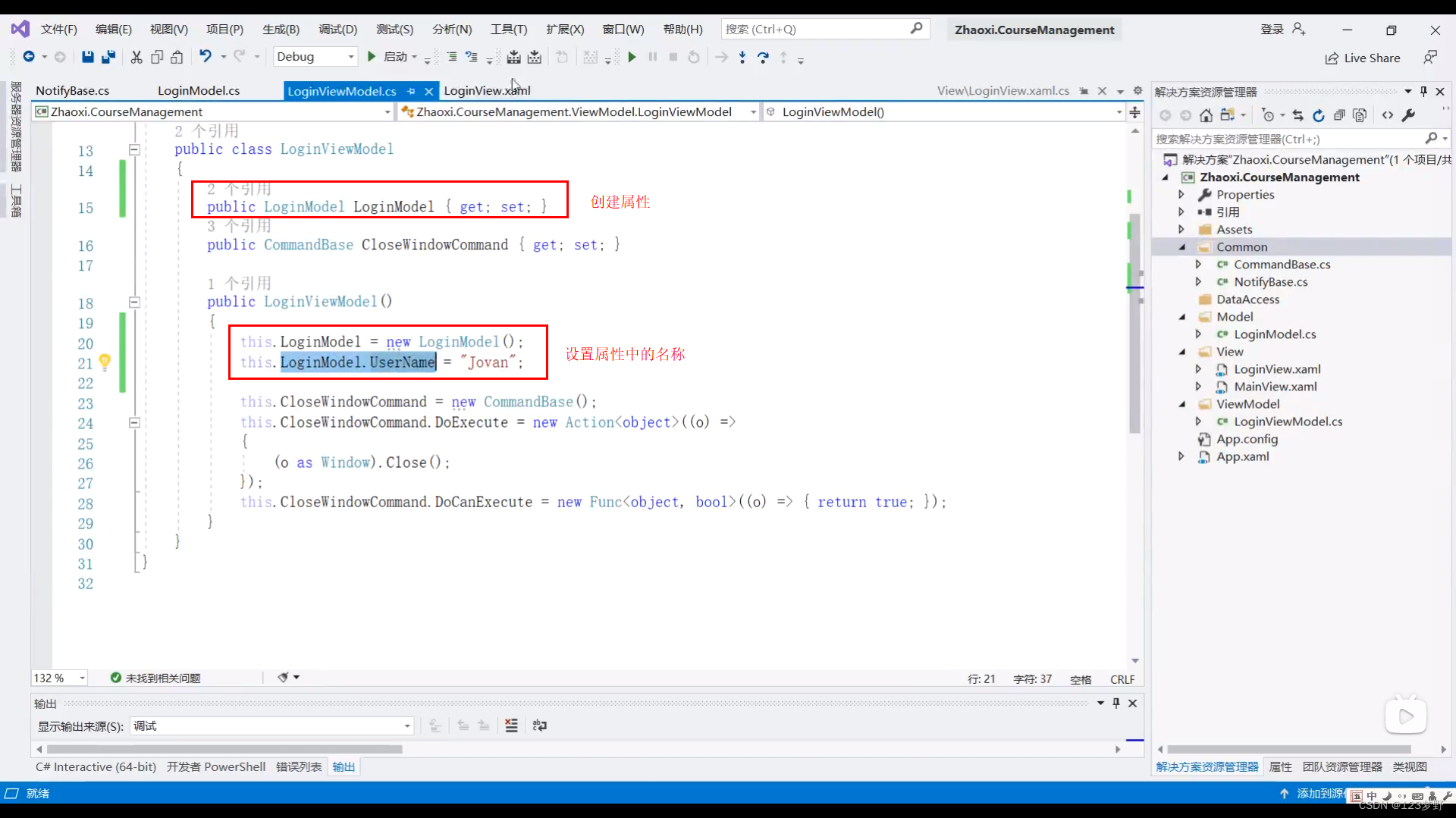Click Sync with Active Document icon
Viewport: 1456px width, 818px height.
tap(1298, 115)
